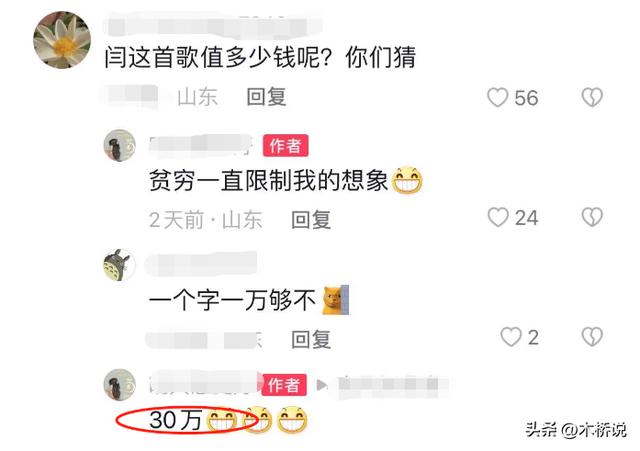The width and height of the screenshot is (640, 451).
Task: Open author avatar beside 贫穷 reply
Action: (119, 145)
